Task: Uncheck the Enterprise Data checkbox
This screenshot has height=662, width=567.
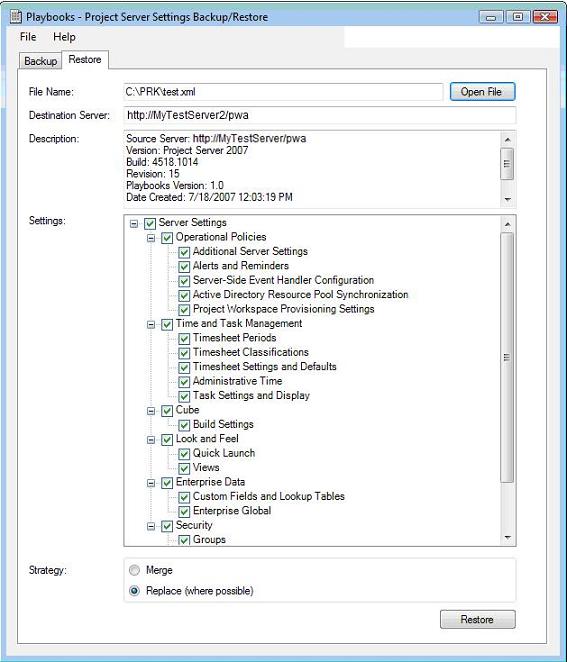Action: 167,483
